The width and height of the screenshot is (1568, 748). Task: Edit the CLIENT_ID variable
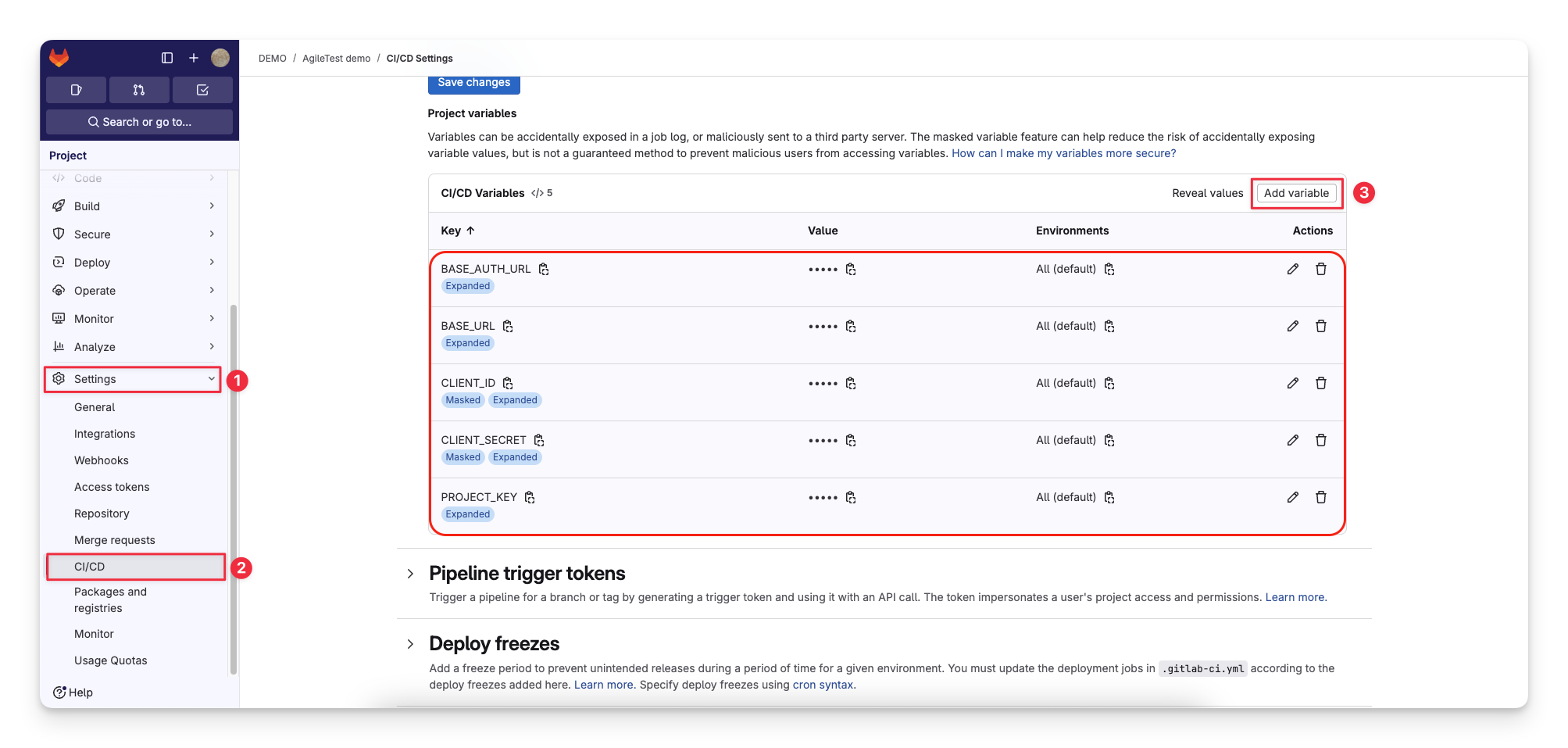pyautogui.click(x=1292, y=383)
